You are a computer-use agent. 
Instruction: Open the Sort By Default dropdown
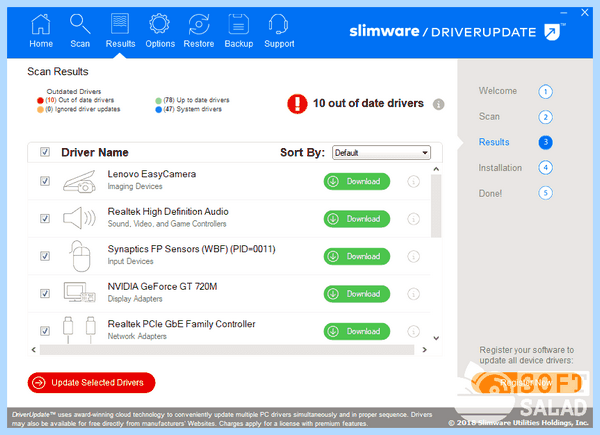pos(381,153)
